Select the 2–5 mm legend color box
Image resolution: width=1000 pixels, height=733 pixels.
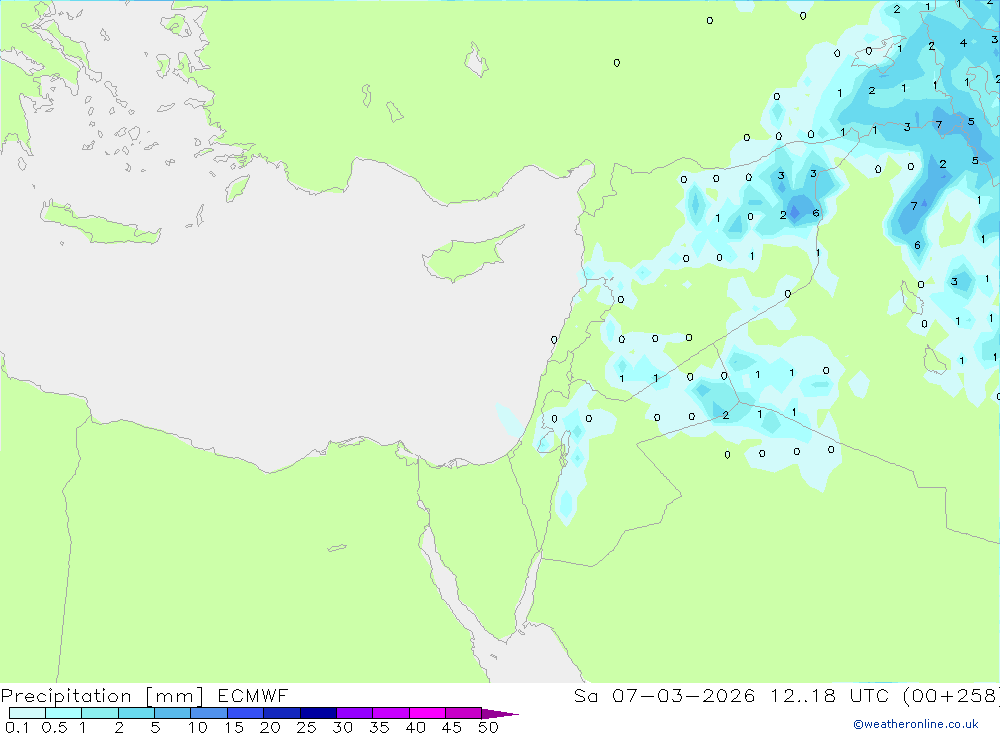pos(136,713)
